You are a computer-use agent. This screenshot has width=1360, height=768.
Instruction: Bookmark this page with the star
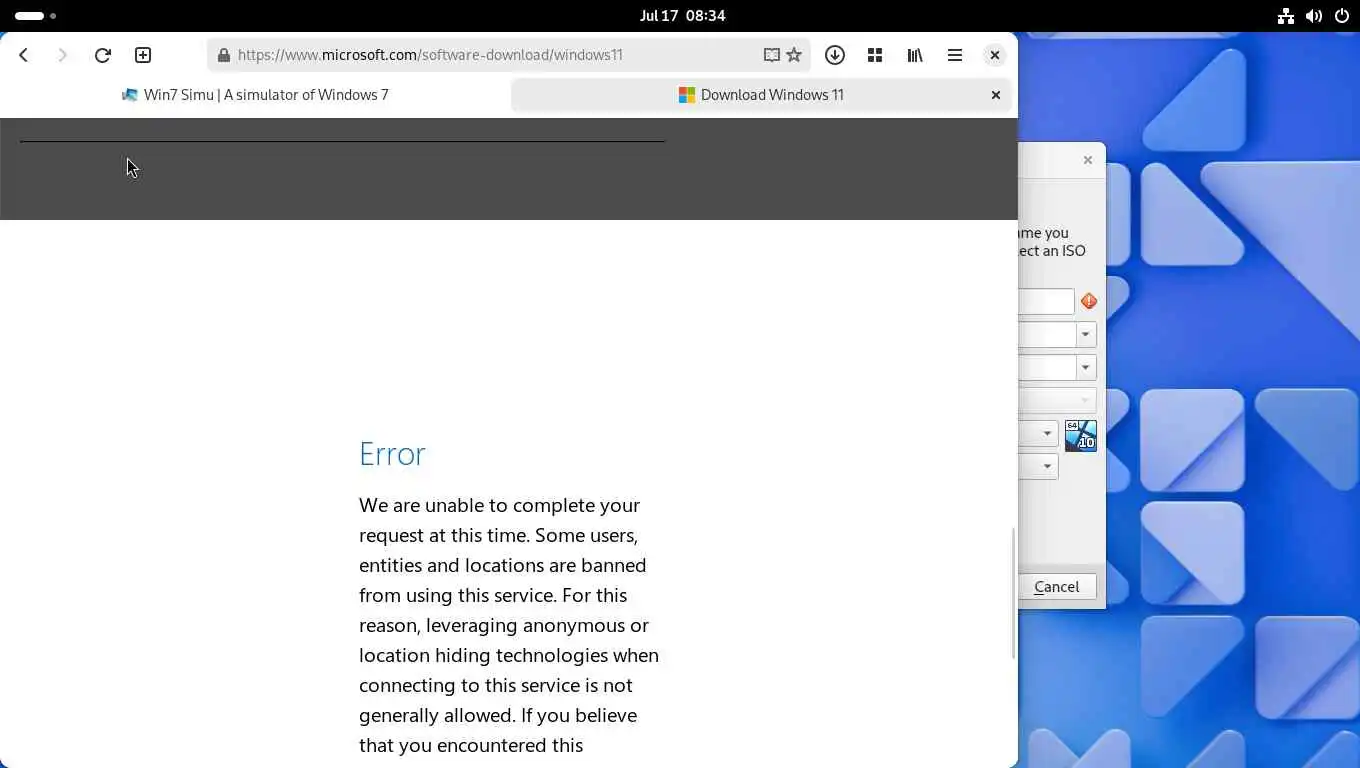794,55
